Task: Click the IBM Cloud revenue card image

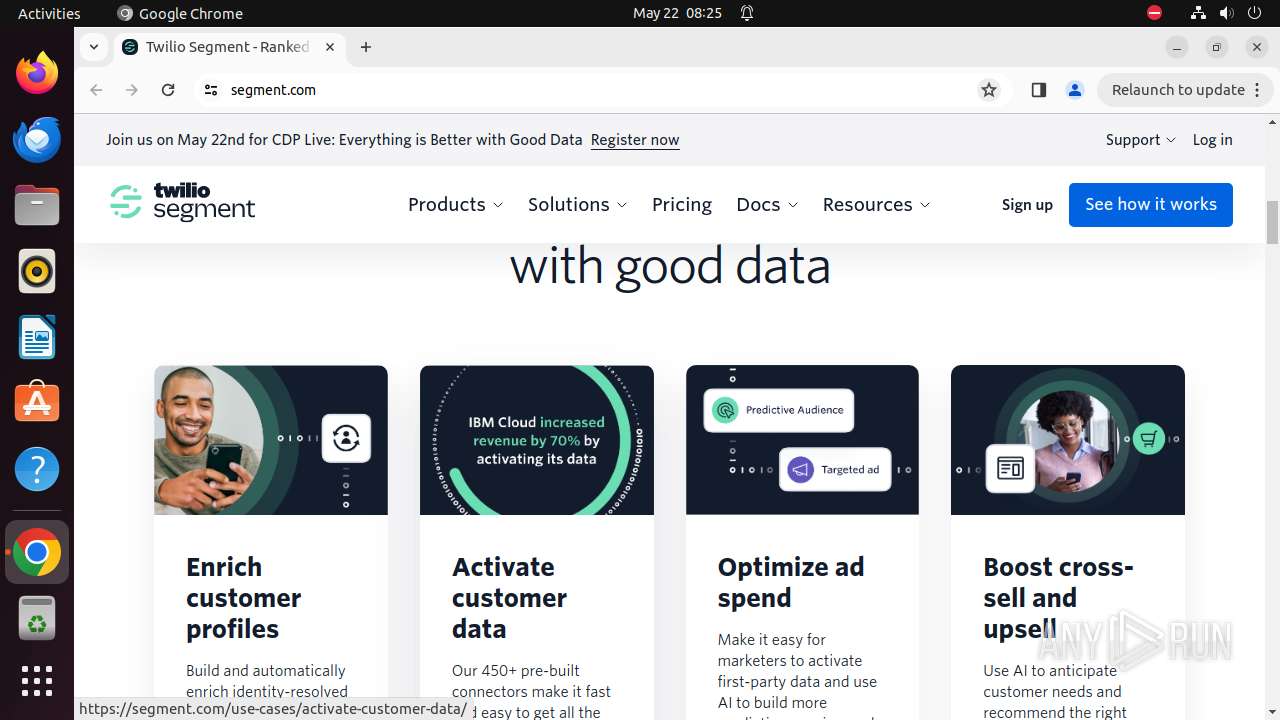Action: click(537, 440)
